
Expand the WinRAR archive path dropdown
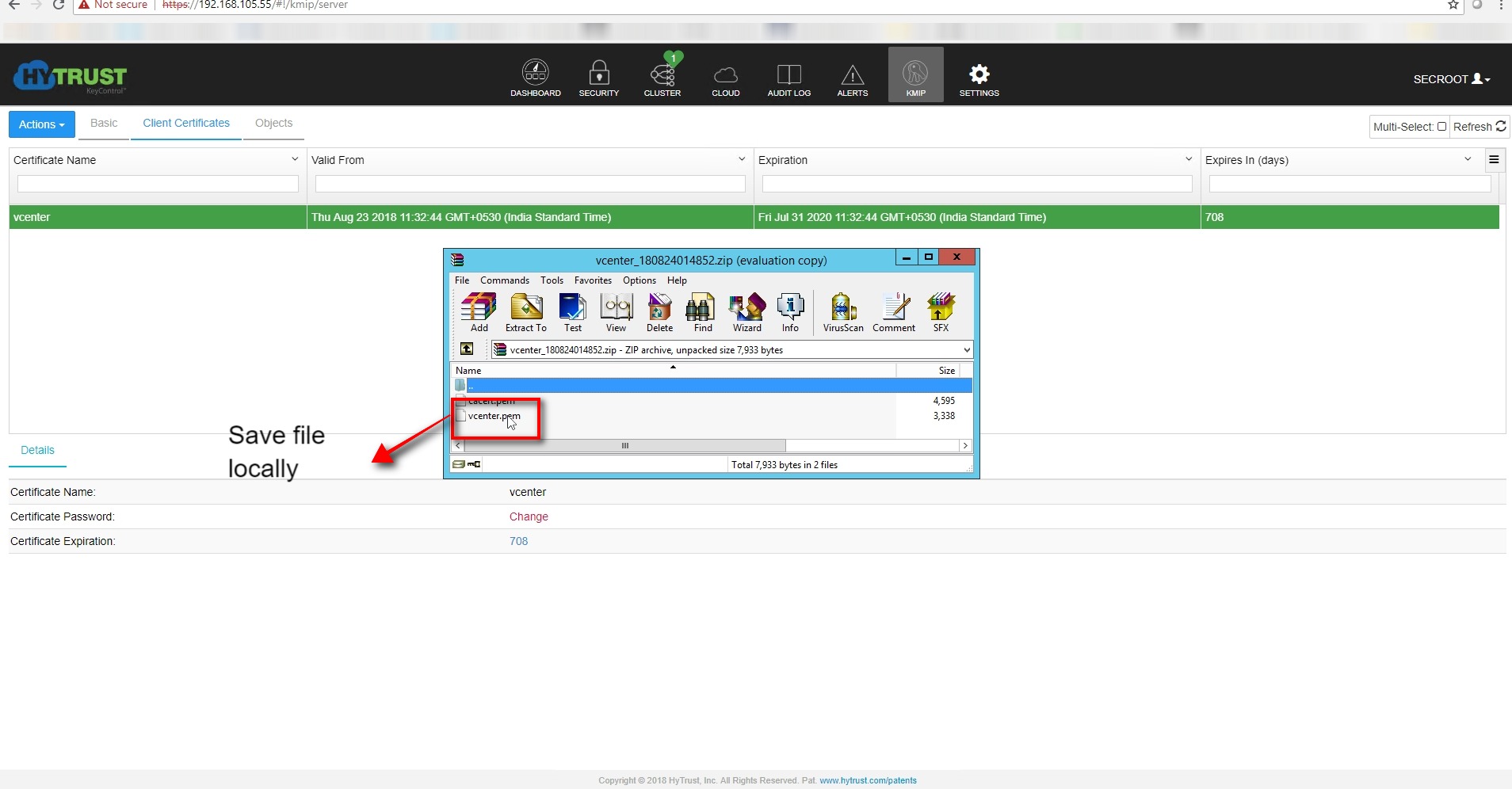(x=966, y=350)
